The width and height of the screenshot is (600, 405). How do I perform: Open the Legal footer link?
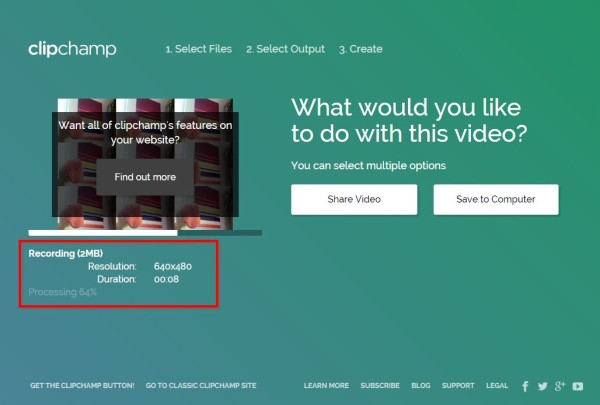click(497, 385)
